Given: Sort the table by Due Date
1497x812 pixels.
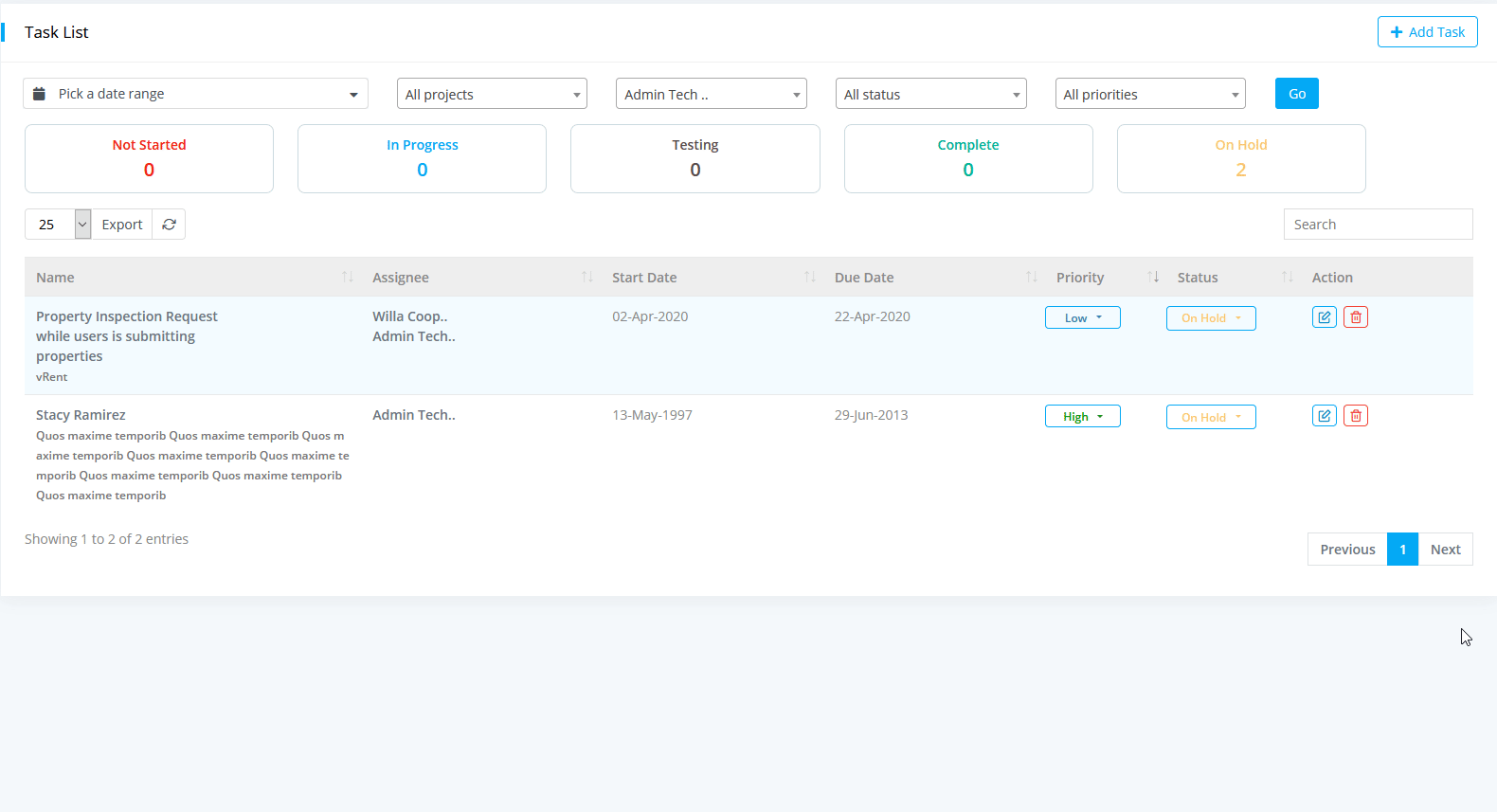Looking at the screenshot, I should 1031,277.
